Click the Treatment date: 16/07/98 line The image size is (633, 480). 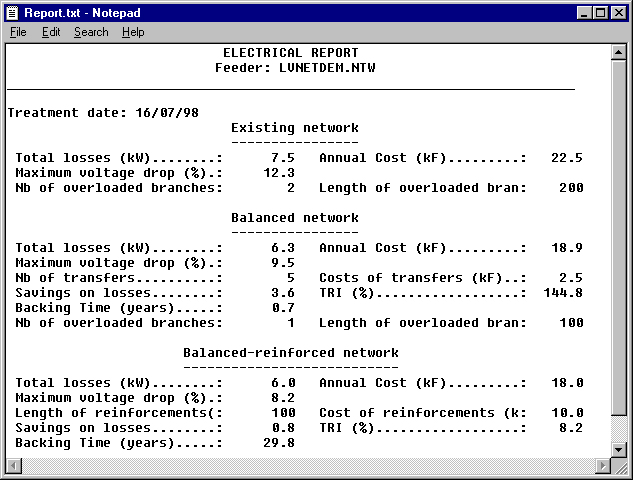[103, 113]
